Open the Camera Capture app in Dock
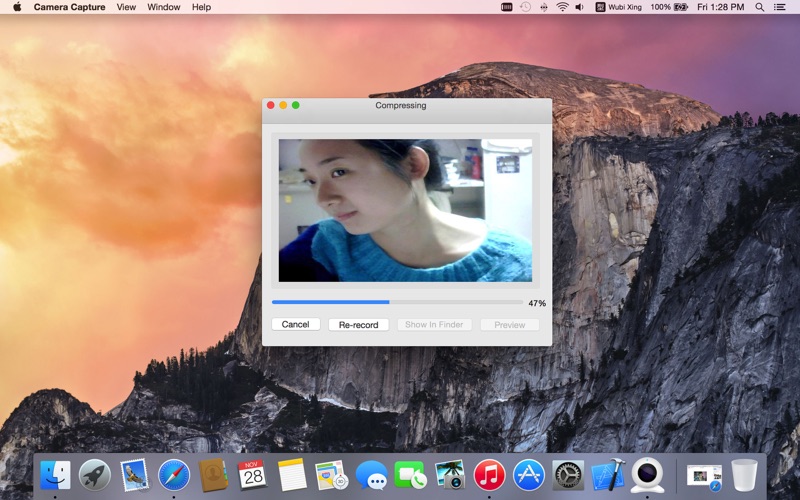This screenshot has height=500, width=800. [x=647, y=474]
